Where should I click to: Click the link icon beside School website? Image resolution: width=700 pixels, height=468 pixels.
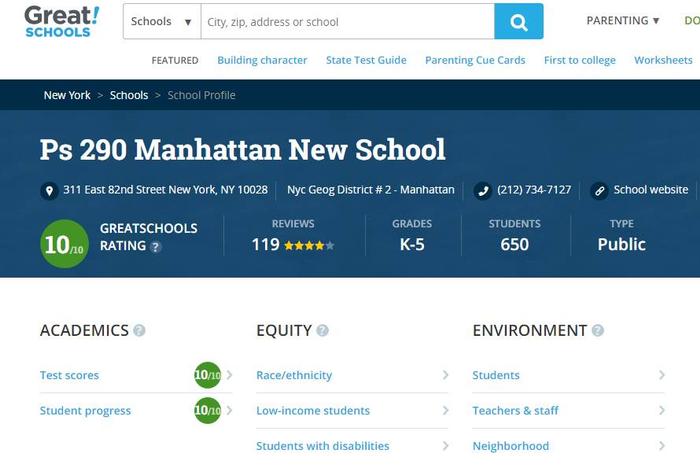tap(599, 191)
